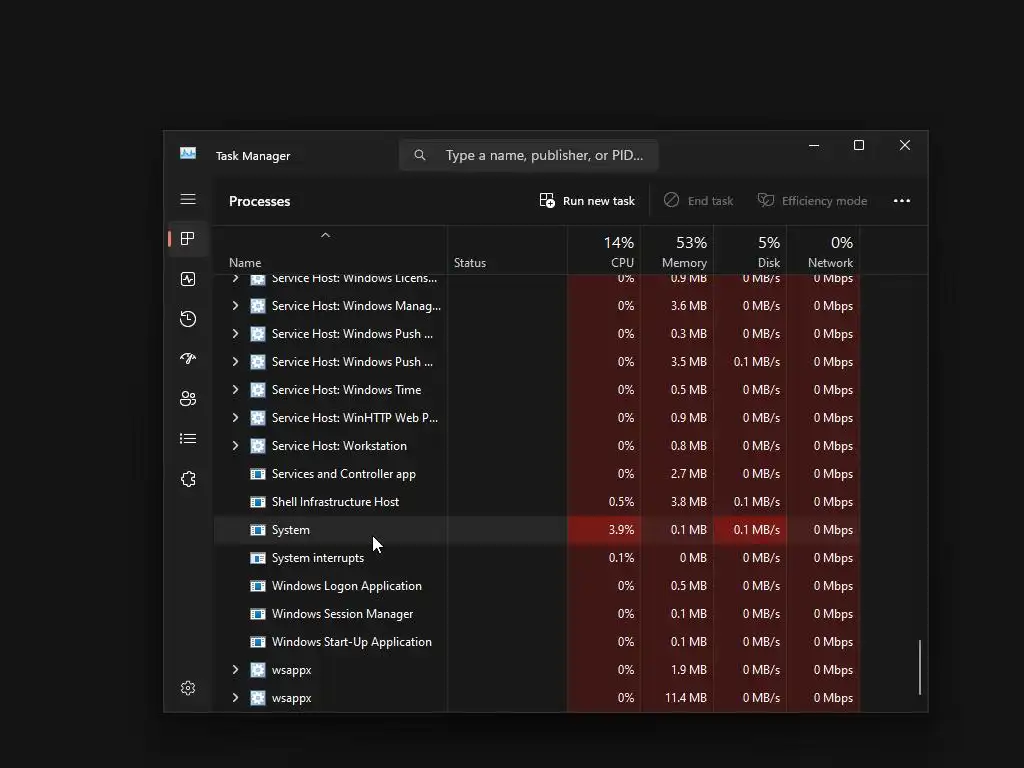Click the Task Manager app icon in title bar
Viewport: 1024px width, 768px height.
coord(188,153)
